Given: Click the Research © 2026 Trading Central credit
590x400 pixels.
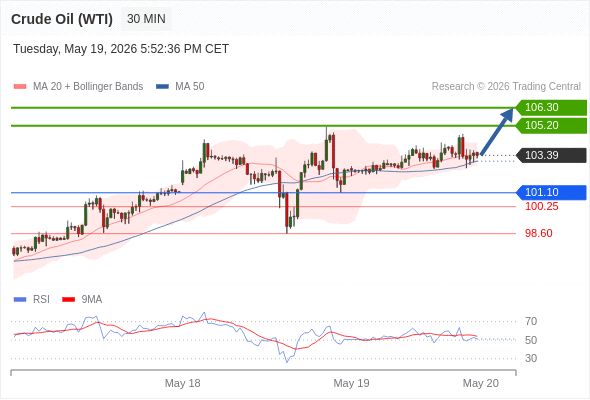Looking at the screenshot, I should 506,87.
